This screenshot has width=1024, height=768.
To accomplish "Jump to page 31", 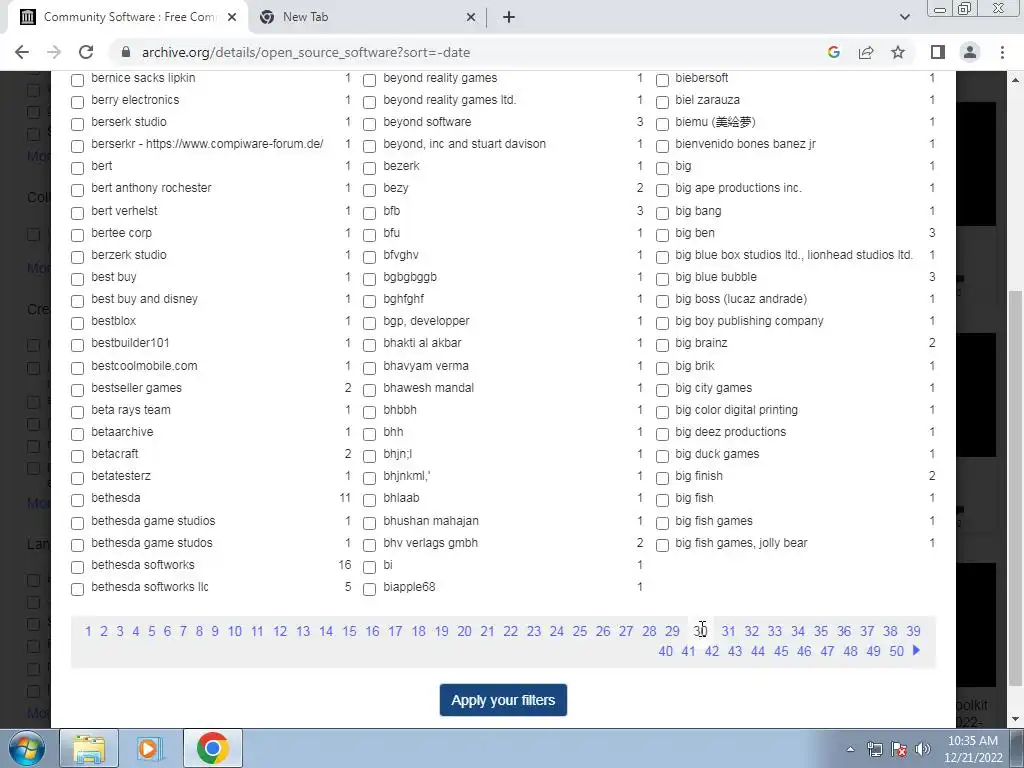I will coord(728,632).
